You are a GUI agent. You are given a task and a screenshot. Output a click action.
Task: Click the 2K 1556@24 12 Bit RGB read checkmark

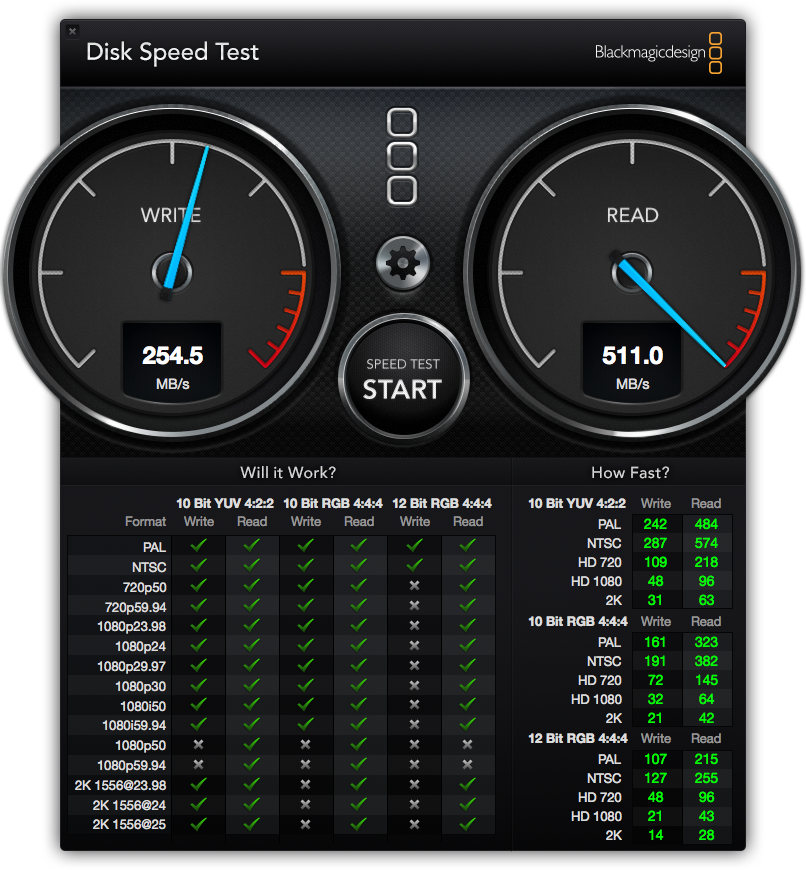coord(467,803)
